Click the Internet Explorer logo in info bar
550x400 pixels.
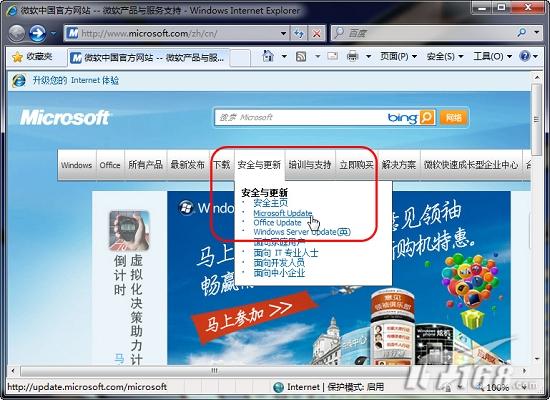tap(19, 80)
